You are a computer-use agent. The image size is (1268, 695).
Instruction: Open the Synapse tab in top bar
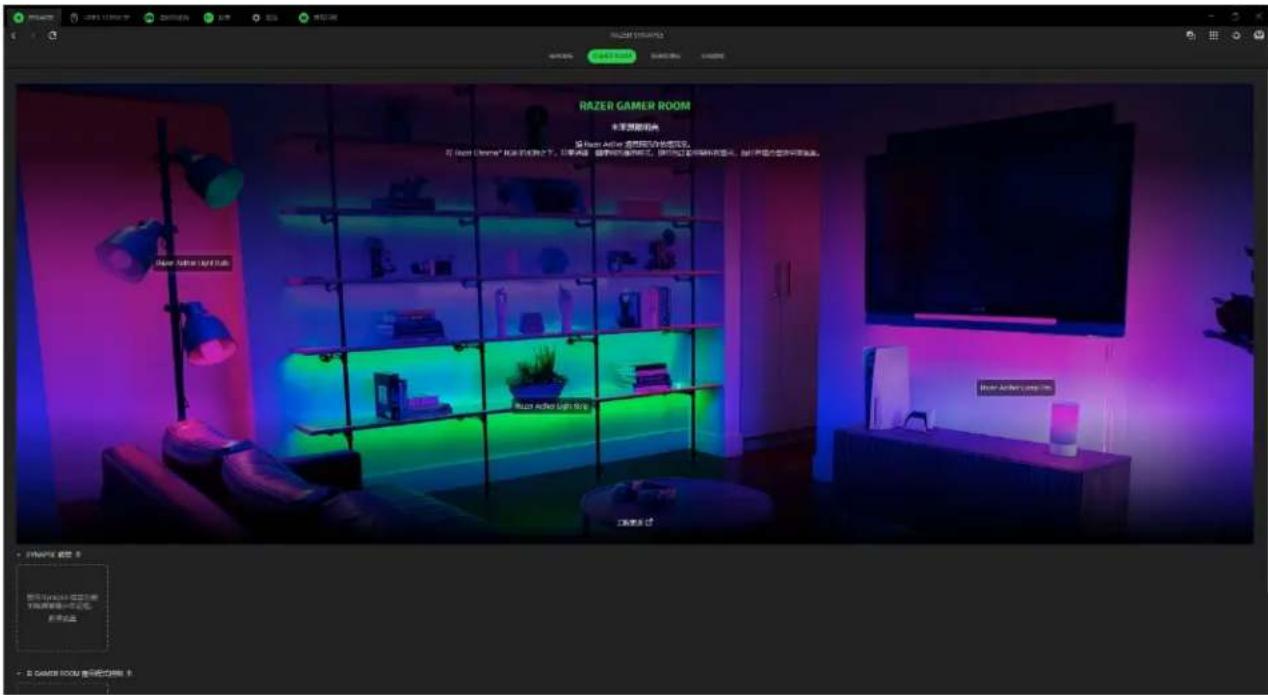coord(33,17)
